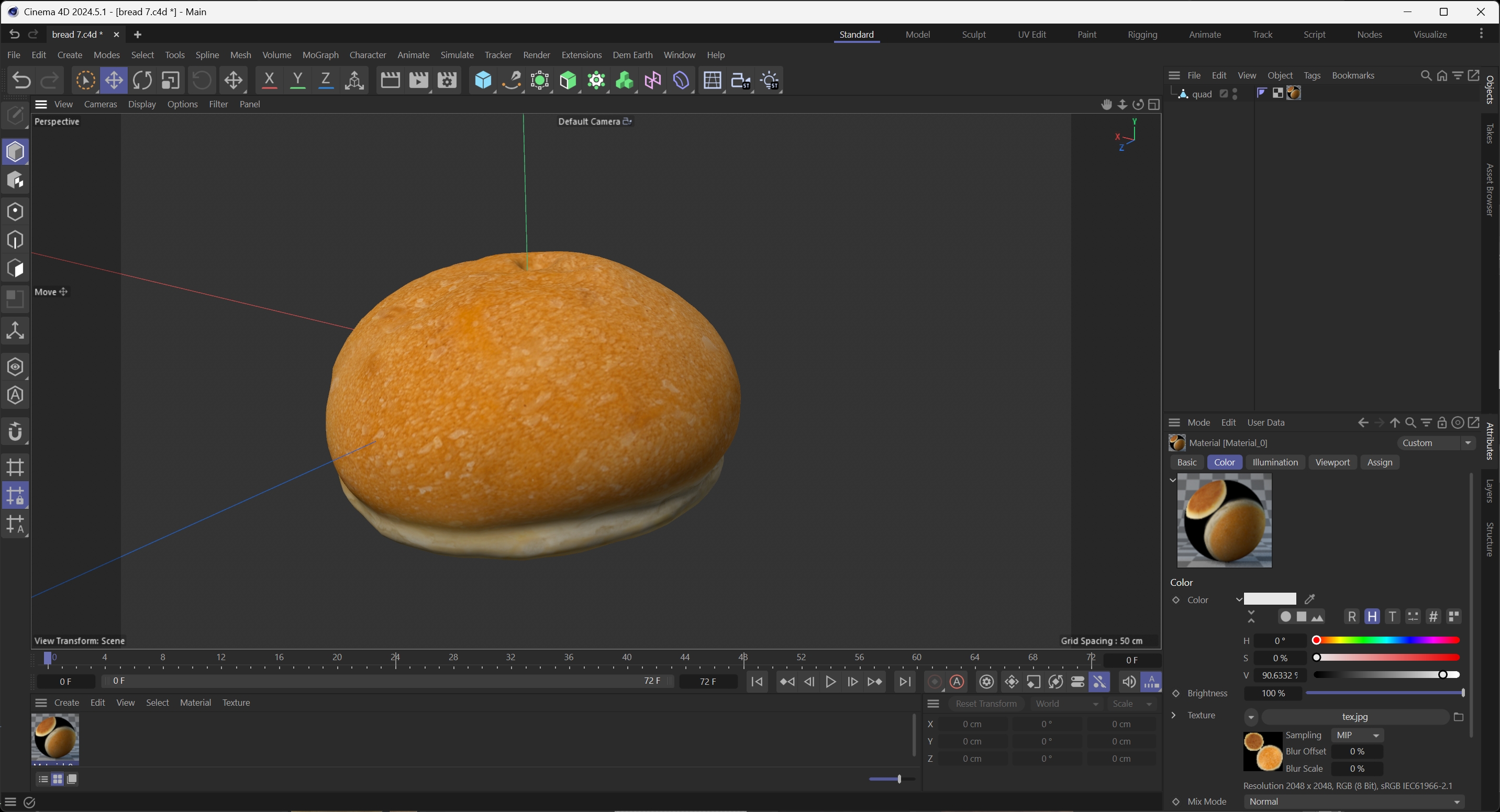1500x812 pixels.
Task: Add a Cube primitive object
Action: [x=483, y=80]
